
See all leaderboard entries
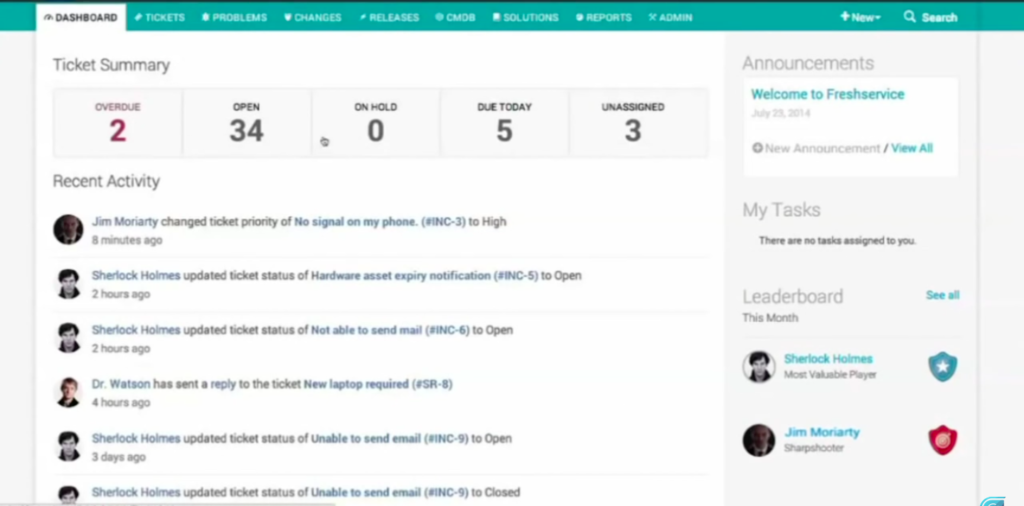click(942, 295)
